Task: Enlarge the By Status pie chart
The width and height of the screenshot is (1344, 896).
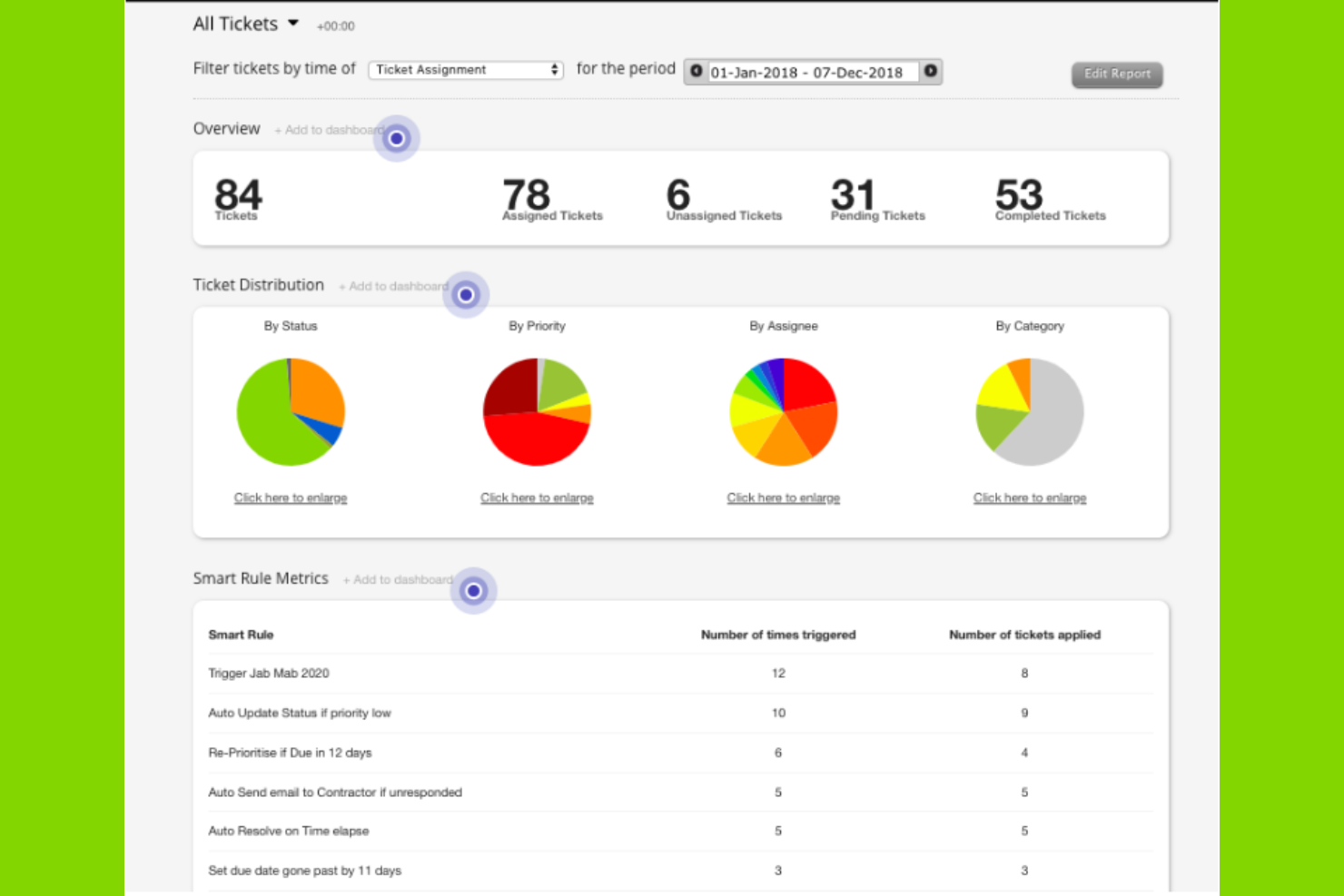Action: point(290,497)
